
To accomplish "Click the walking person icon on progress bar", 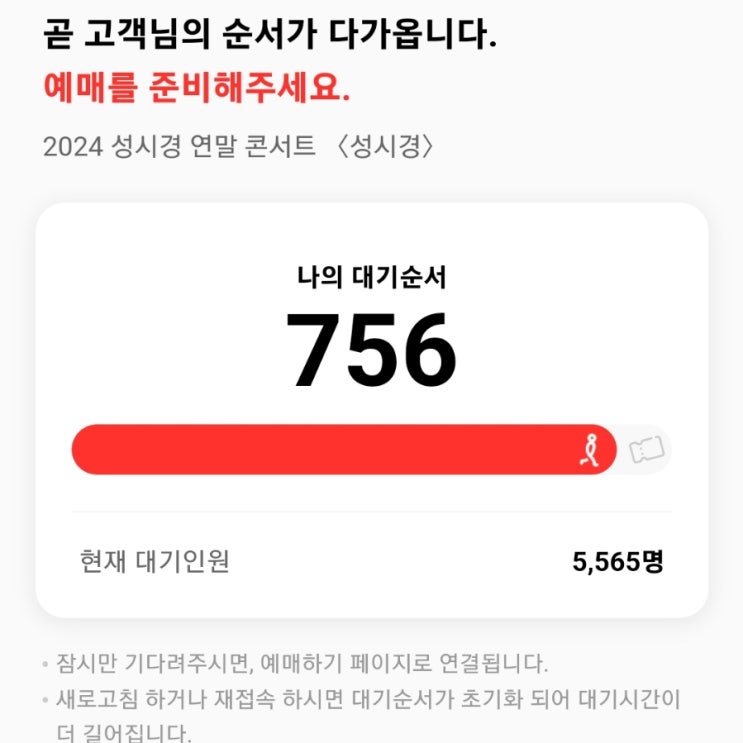I will click(590, 450).
